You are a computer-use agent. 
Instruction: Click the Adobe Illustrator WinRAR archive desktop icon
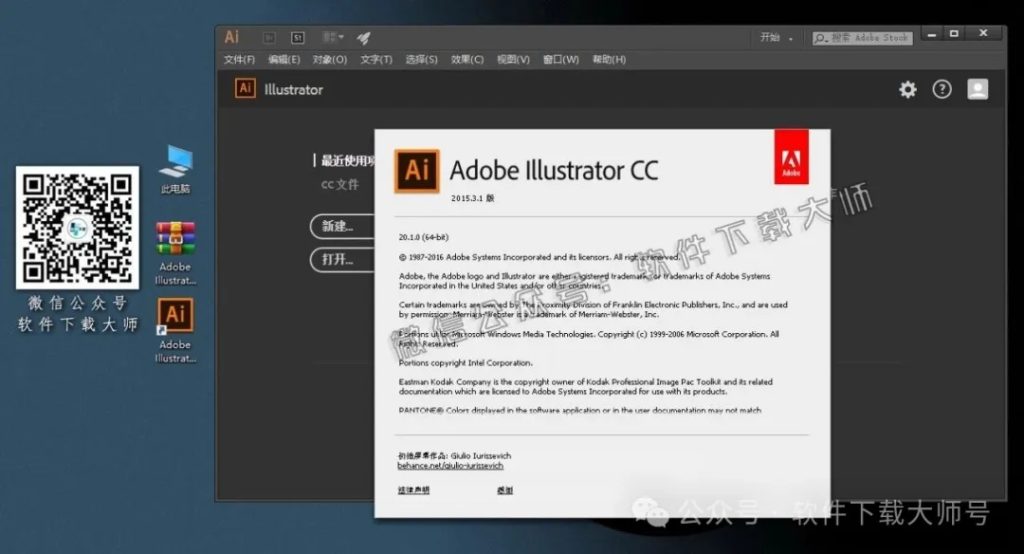click(x=175, y=254)
